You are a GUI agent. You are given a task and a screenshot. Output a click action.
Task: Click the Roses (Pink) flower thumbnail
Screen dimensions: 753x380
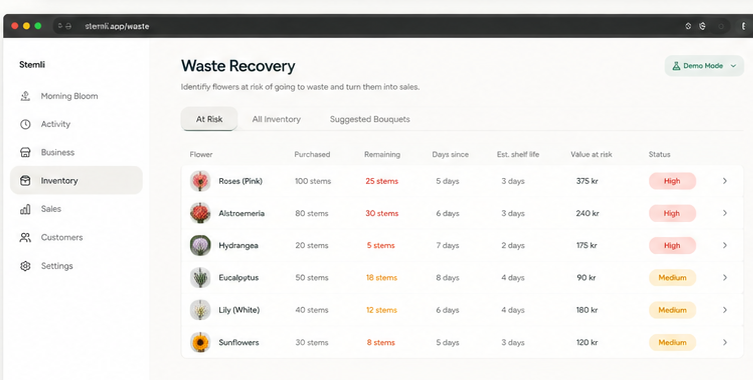pyautogui.click(x=200, y=181)
